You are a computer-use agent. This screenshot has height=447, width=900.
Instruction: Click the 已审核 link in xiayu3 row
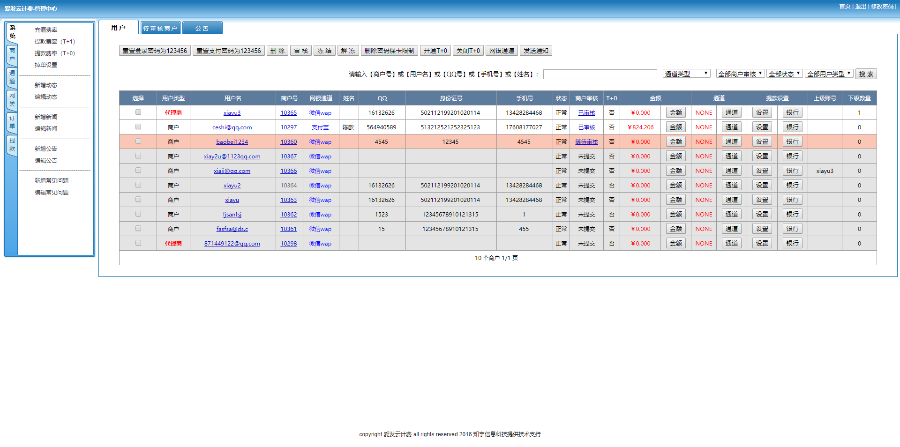coord(586,112)
